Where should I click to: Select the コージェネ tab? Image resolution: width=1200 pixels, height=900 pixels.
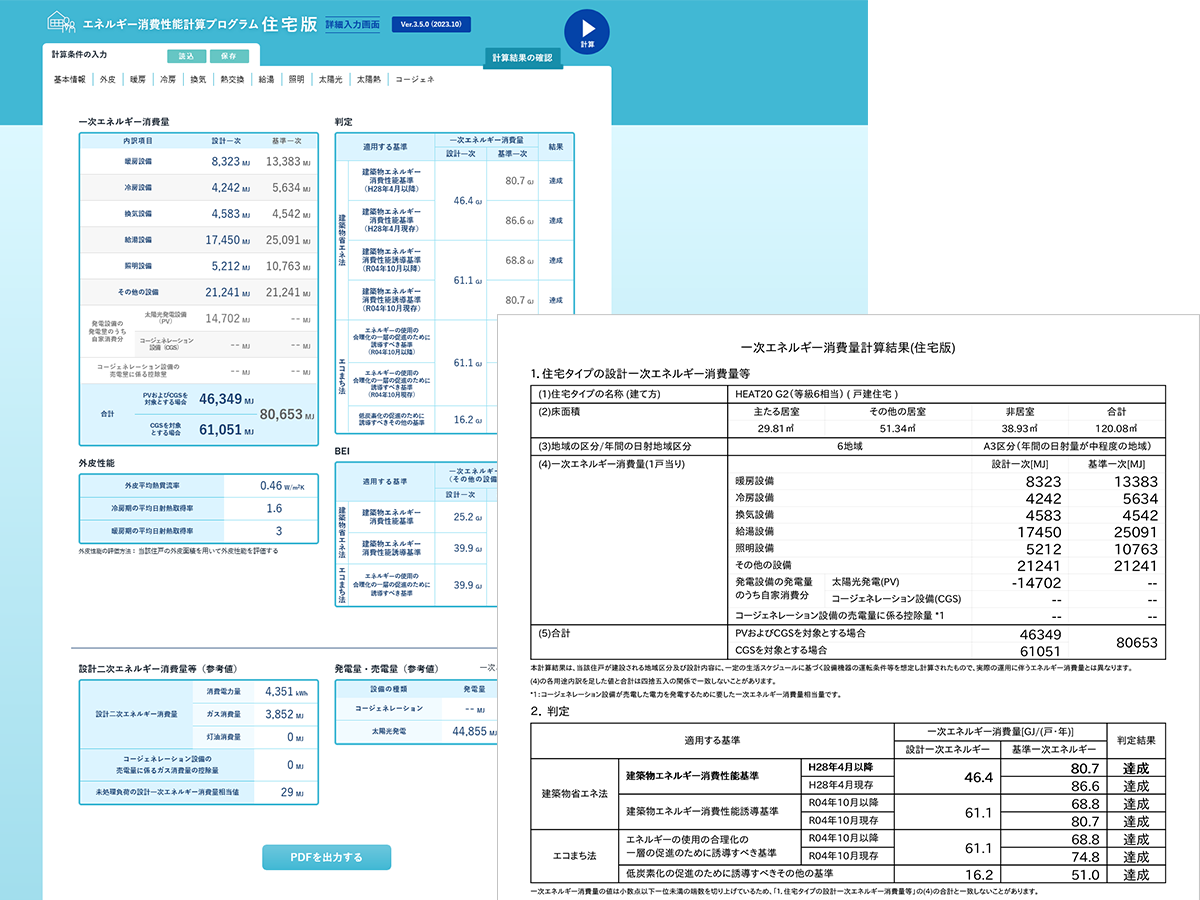click(x=415, y=79)
